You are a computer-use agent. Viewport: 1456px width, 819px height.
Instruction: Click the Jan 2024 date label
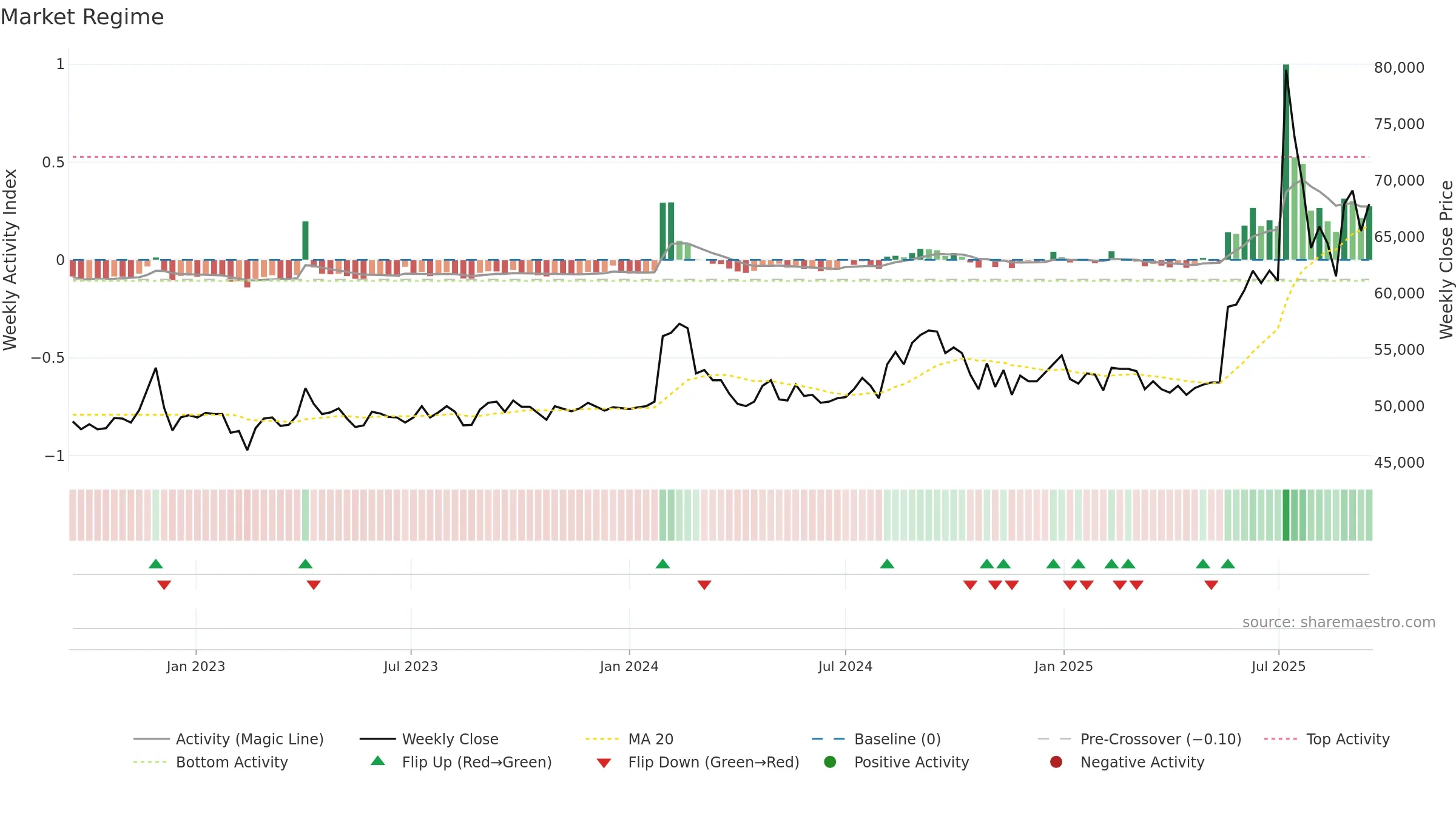point(629,666)
